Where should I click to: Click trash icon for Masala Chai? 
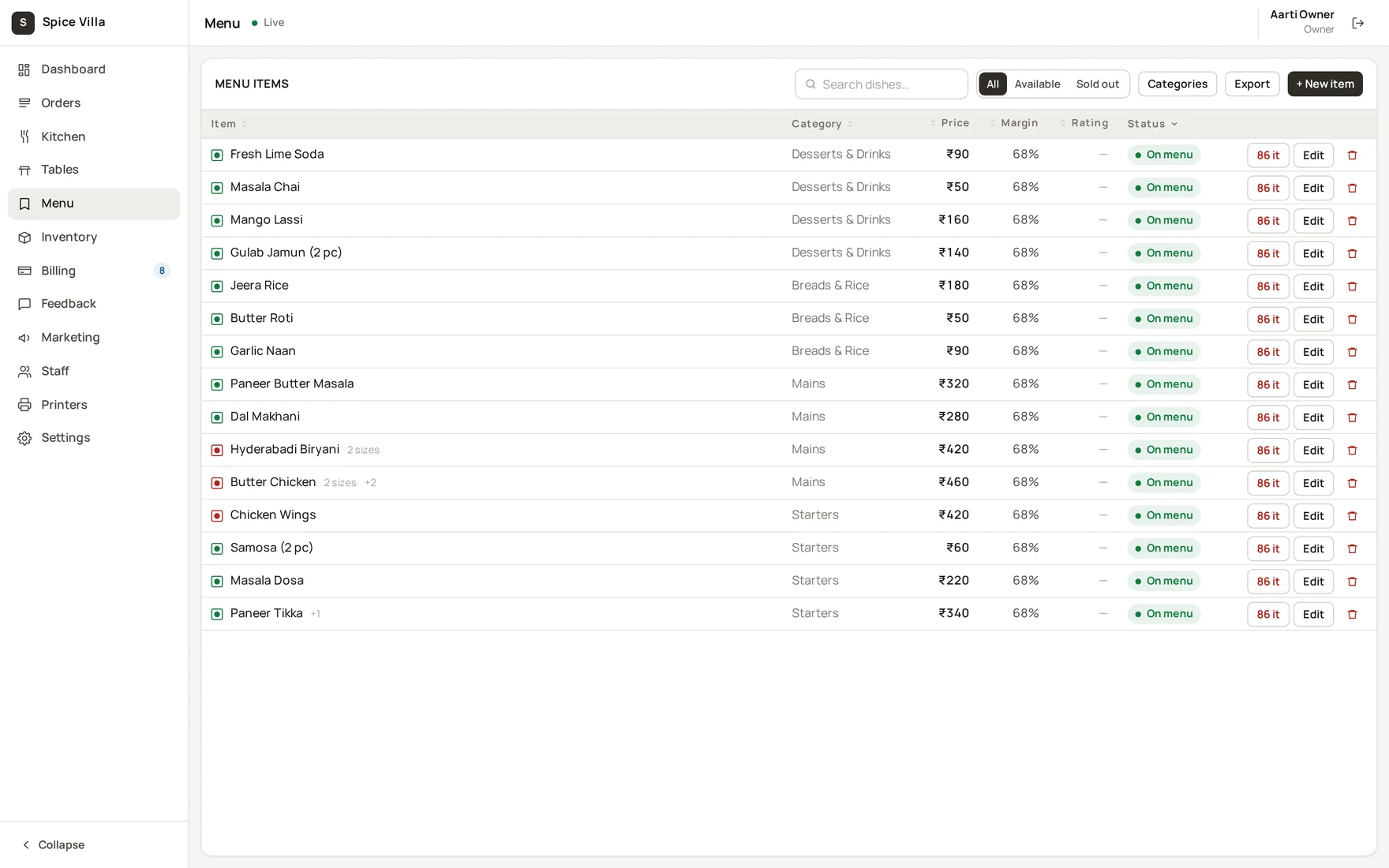(1352, 188)
